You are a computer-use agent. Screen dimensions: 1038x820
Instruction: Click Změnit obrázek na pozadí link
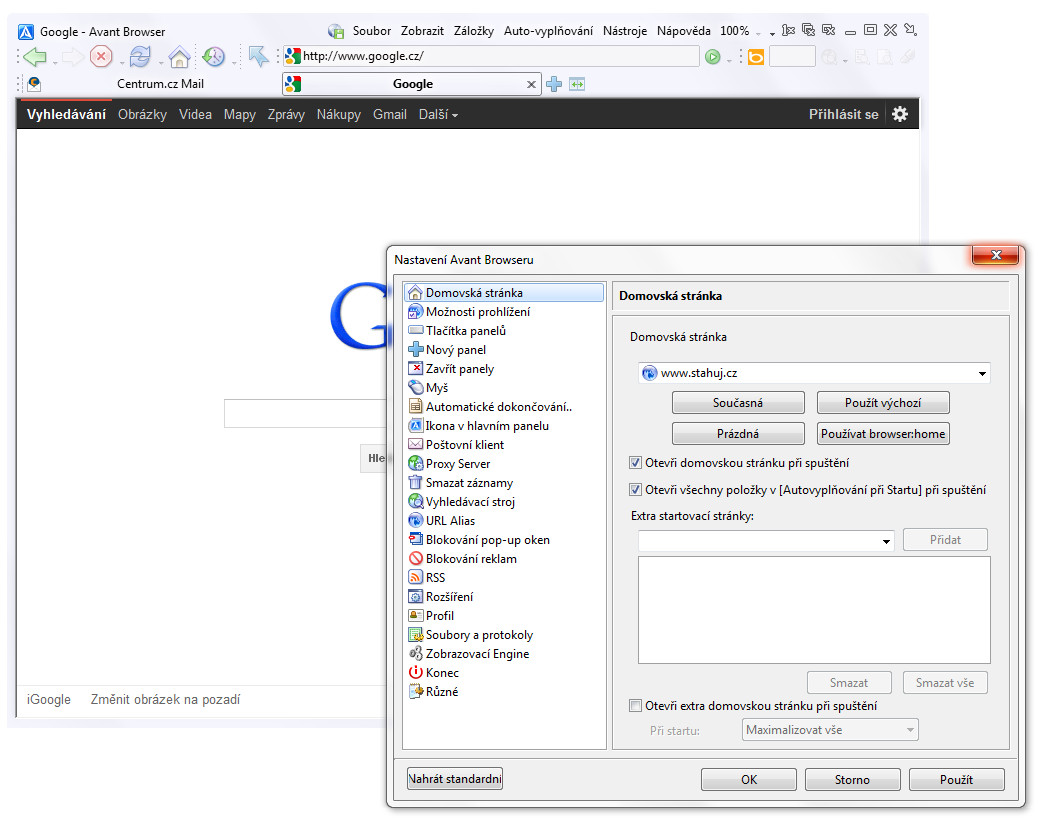(165, 700)
